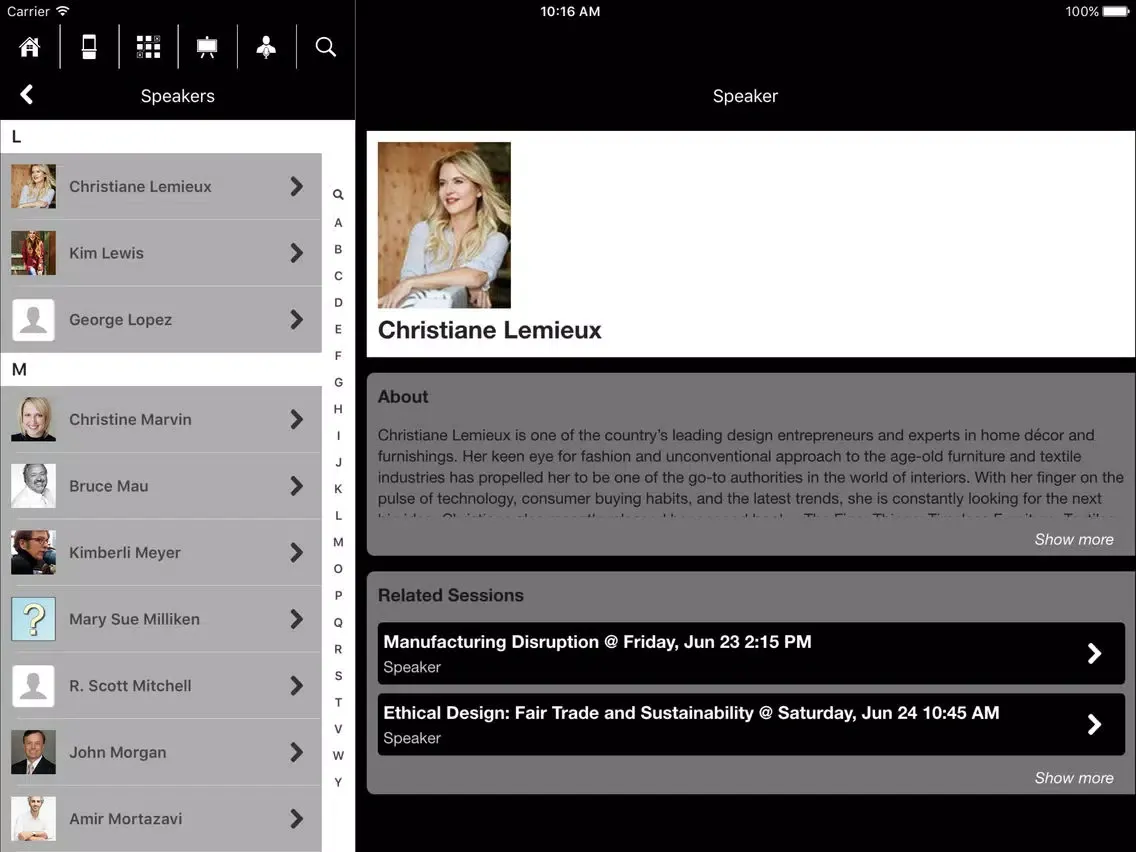Open Bruce Mau row chevron

(296, 486)
